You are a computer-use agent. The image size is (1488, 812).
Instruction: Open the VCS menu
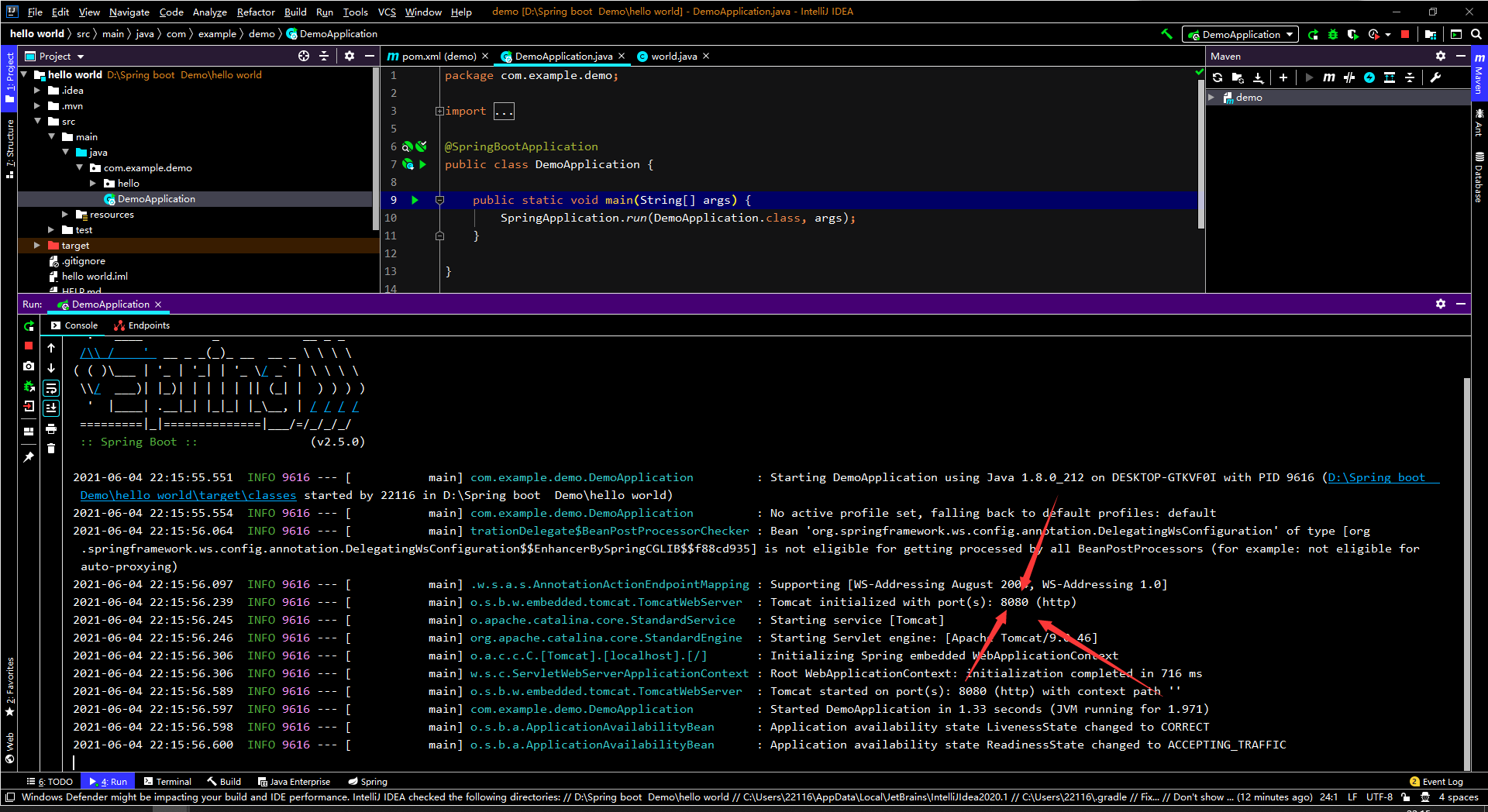(387, 12)
